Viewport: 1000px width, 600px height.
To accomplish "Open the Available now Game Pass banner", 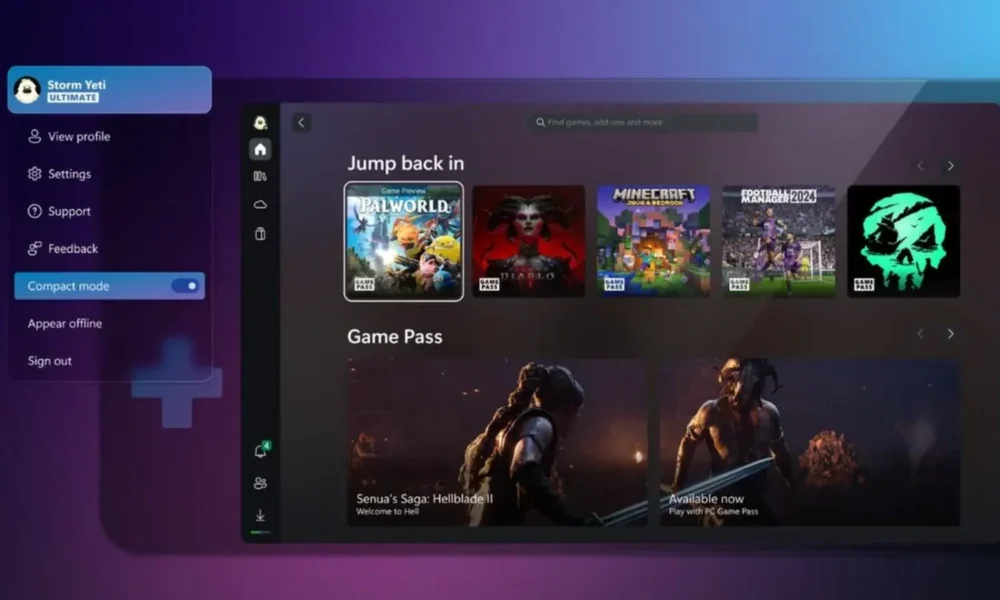I will tap(810, 442).
